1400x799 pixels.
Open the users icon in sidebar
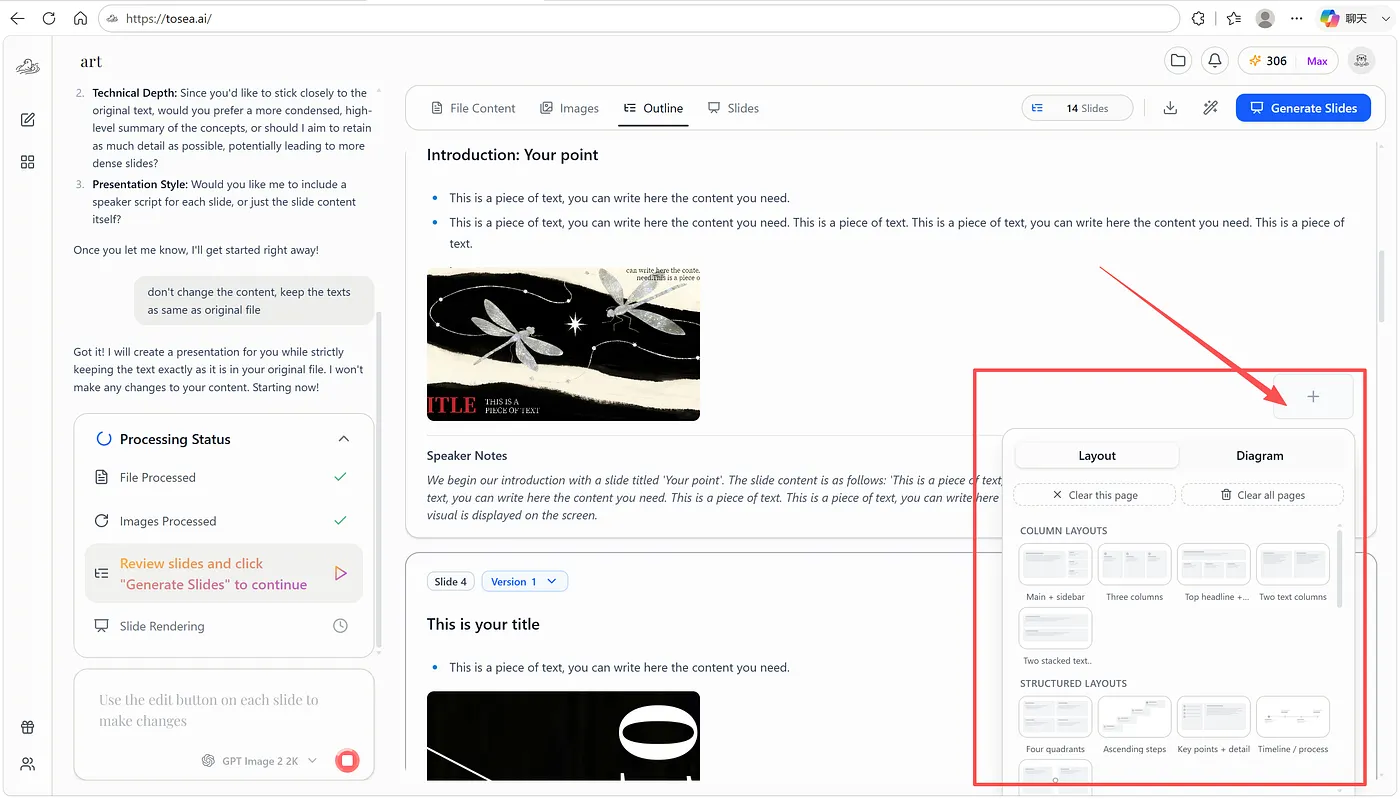(x=27, y=764)
